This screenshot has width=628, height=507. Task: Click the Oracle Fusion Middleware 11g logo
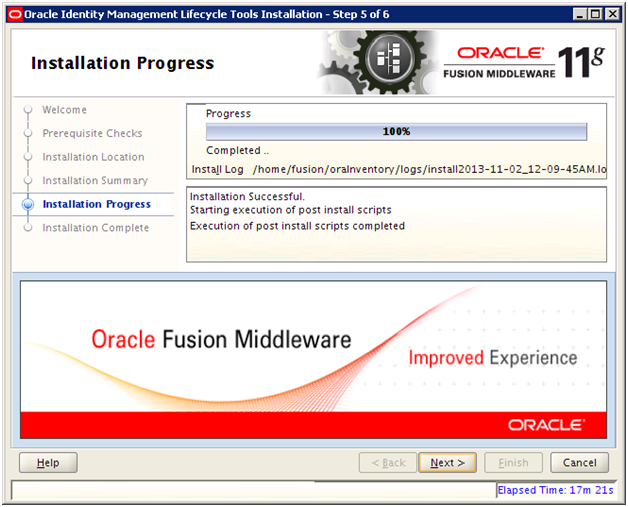[x=524, y=62]
